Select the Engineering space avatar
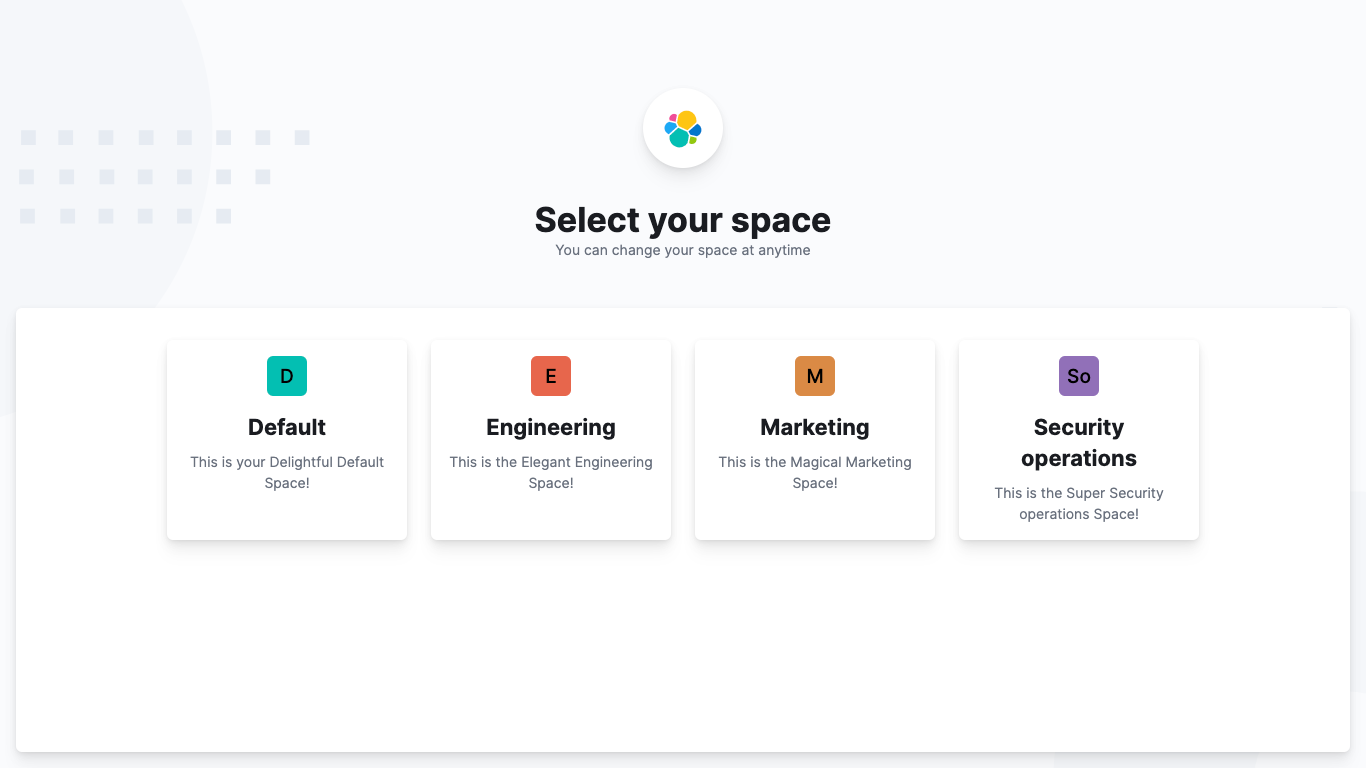The width and height of the screenshot is (1366, 768). pos(551,376)
